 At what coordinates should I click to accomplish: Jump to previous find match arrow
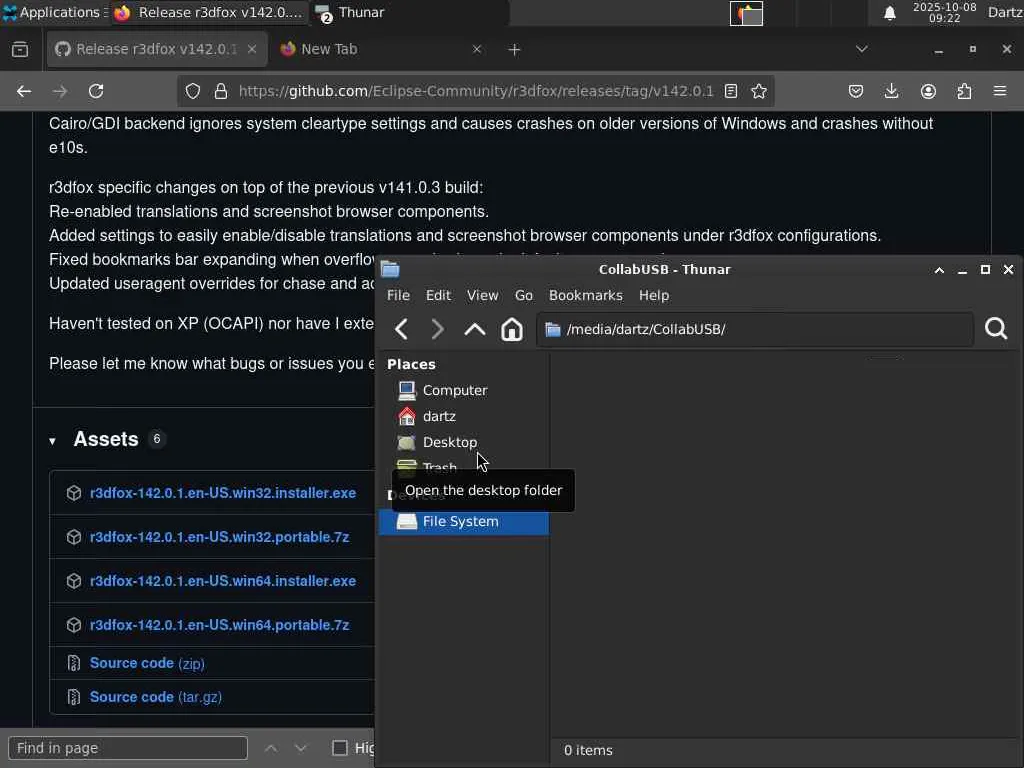271,748
